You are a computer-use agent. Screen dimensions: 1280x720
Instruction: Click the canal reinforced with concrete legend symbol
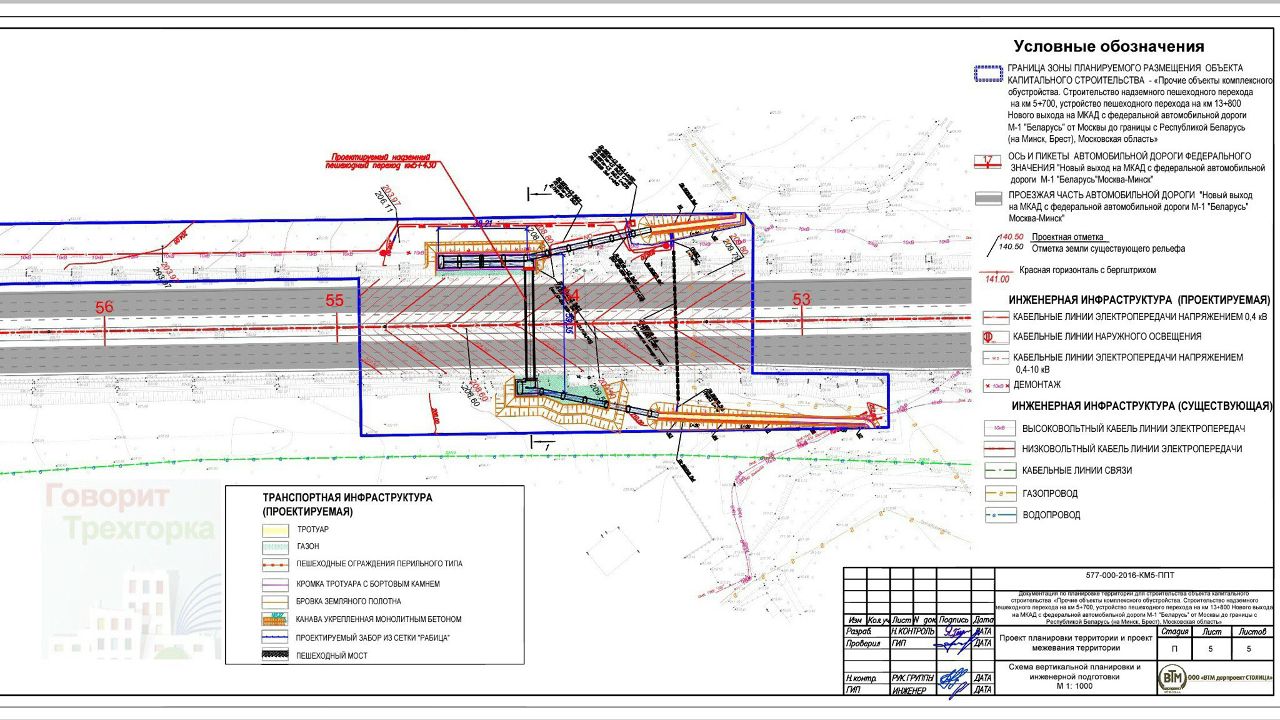[277, 620]
